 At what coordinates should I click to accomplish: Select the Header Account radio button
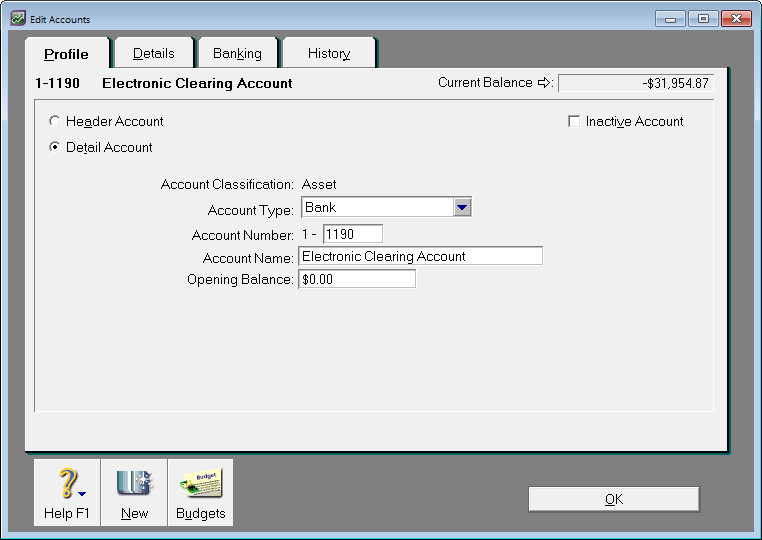(x=55, y=121)
